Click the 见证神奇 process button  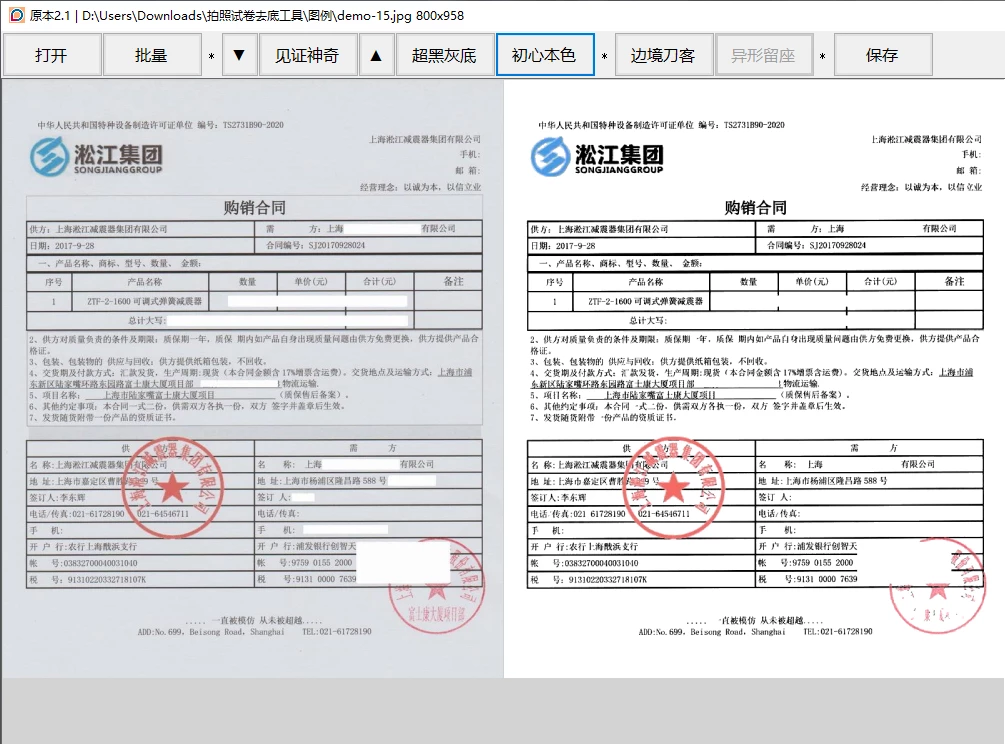[x=307, y=56]
